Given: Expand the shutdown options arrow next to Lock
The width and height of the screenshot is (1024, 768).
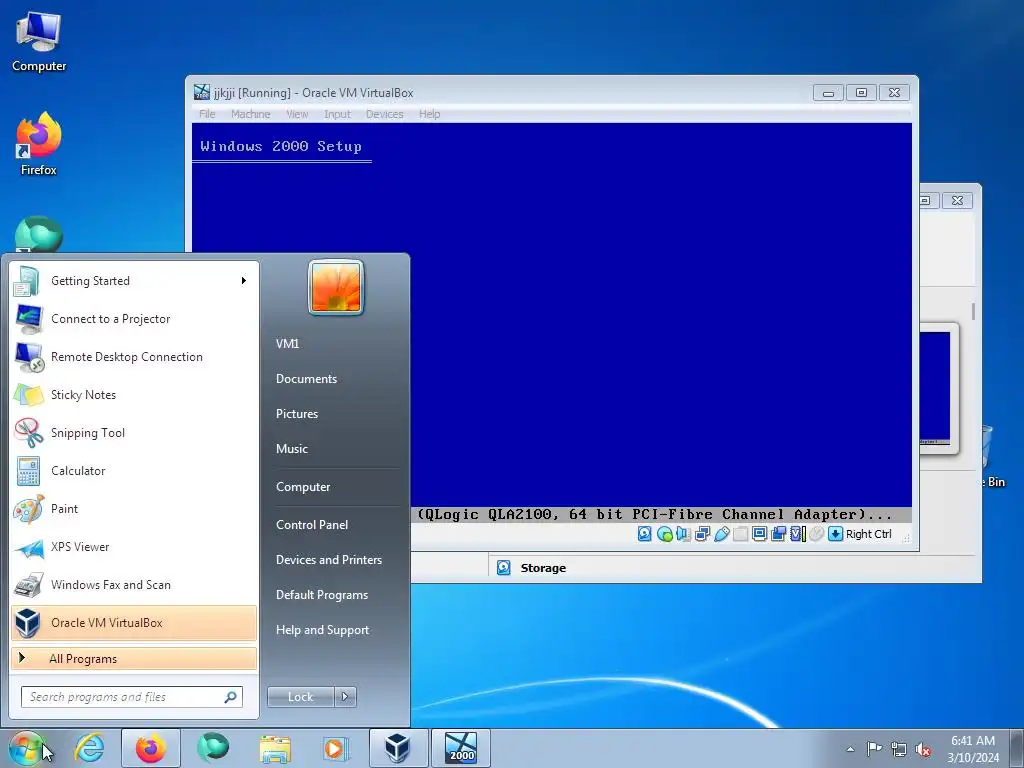Looking at the screenshot, I should click(x=345, y=697).
